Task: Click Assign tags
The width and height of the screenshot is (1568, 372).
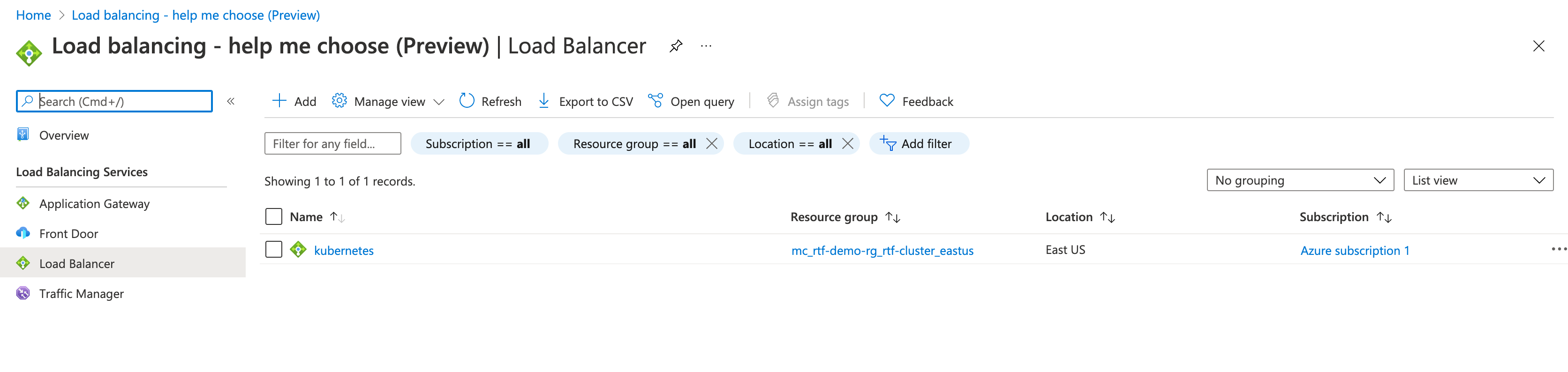Action: (808, 102)
